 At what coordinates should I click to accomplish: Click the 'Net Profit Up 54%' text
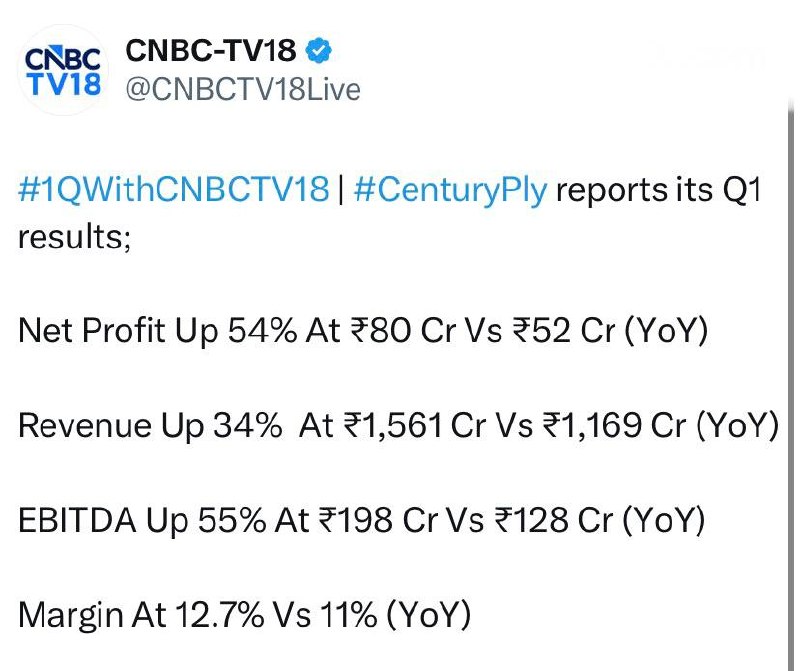(x=157, y=331)
